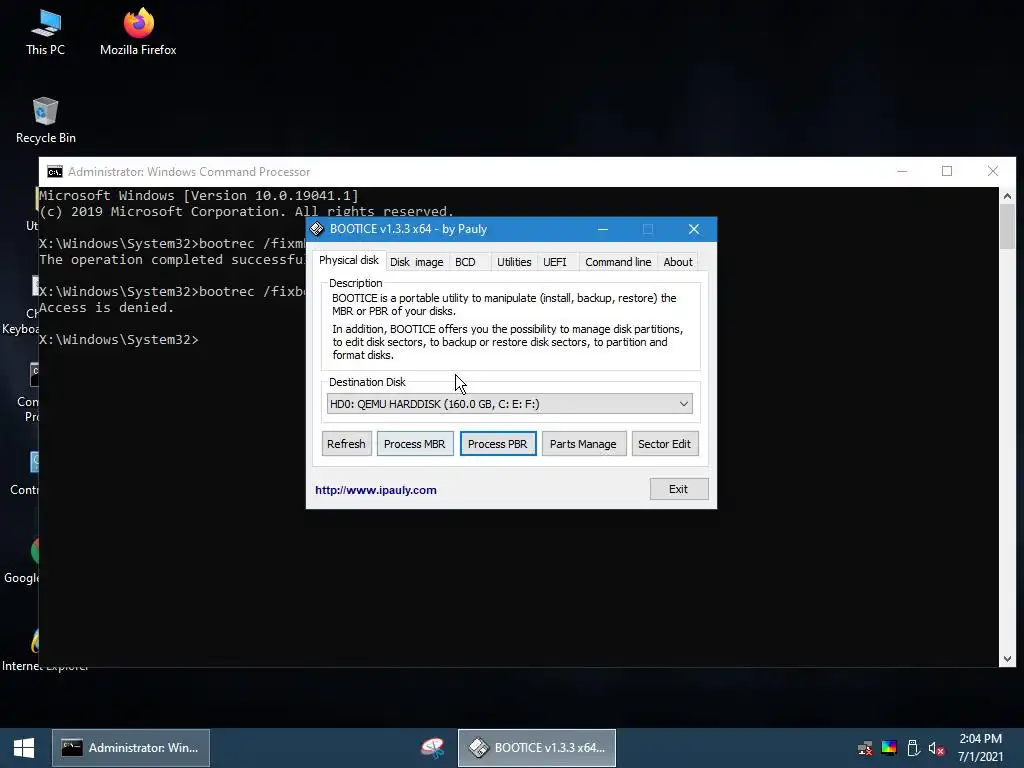Click the Microsoft Windows version line
This screenshot has height=768, width=1024.
[199, 195]
